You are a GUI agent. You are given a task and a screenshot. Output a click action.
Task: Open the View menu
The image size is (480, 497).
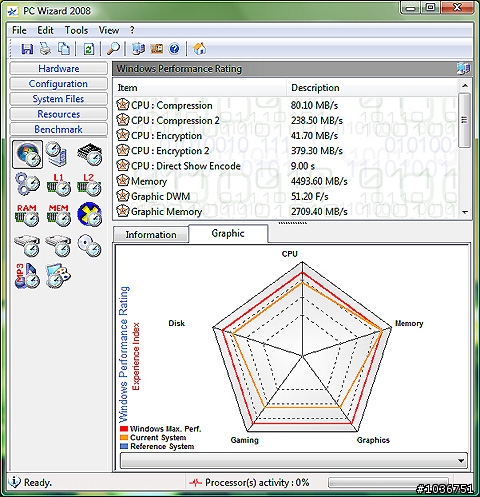(x=109, y=30)
